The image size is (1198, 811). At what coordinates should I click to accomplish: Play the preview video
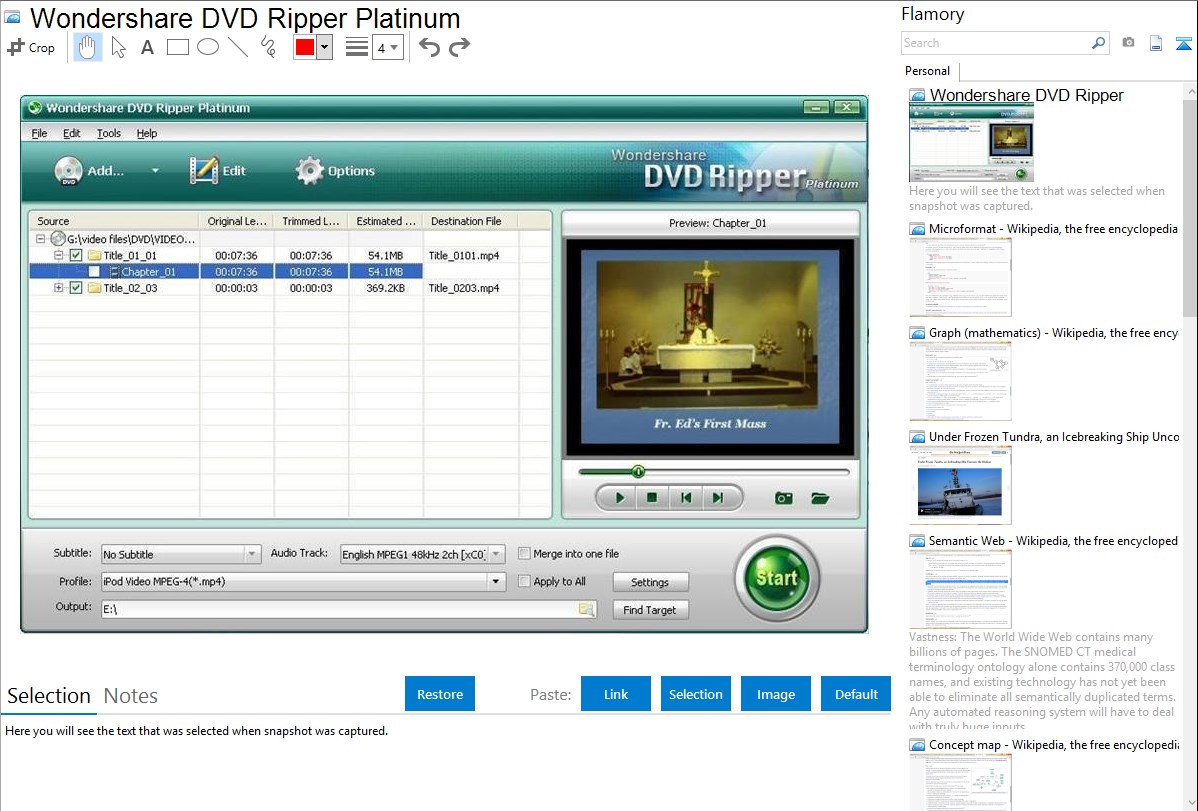point(620,498)
